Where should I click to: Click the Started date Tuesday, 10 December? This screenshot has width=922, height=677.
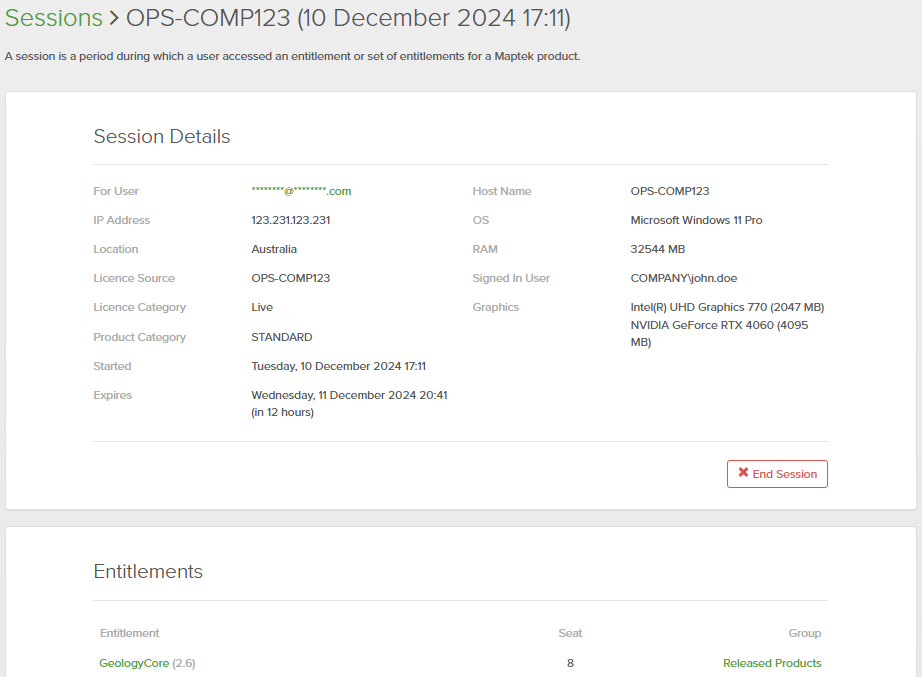[x=338, y=366]
